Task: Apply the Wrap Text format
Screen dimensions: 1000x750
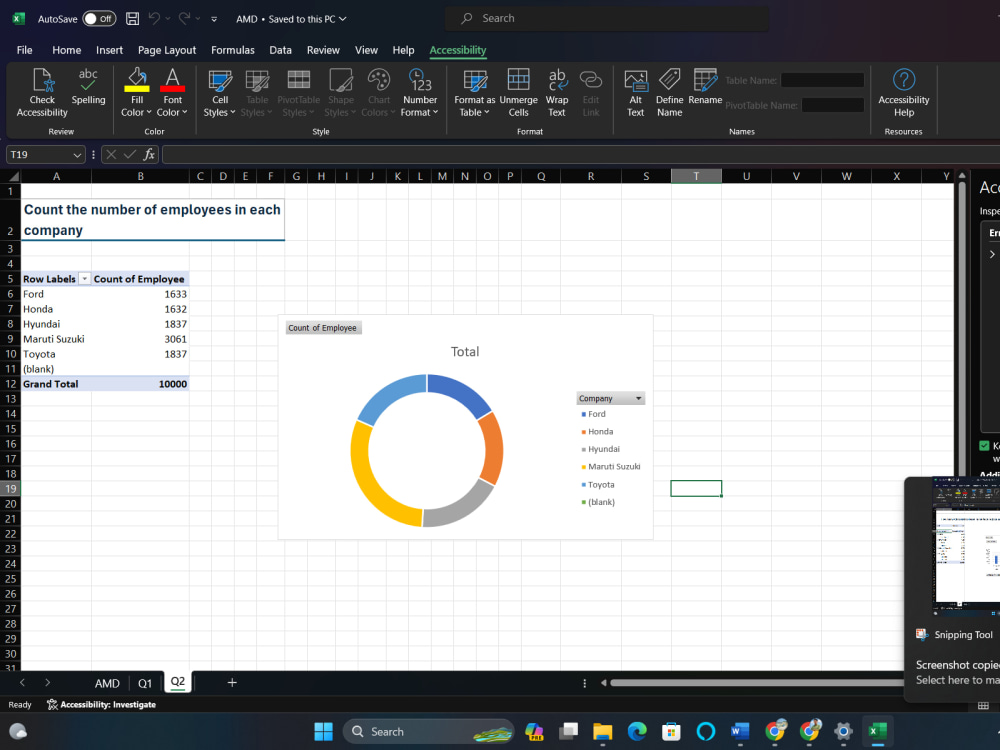Action: pyautogui.click(x=557, y=91)
